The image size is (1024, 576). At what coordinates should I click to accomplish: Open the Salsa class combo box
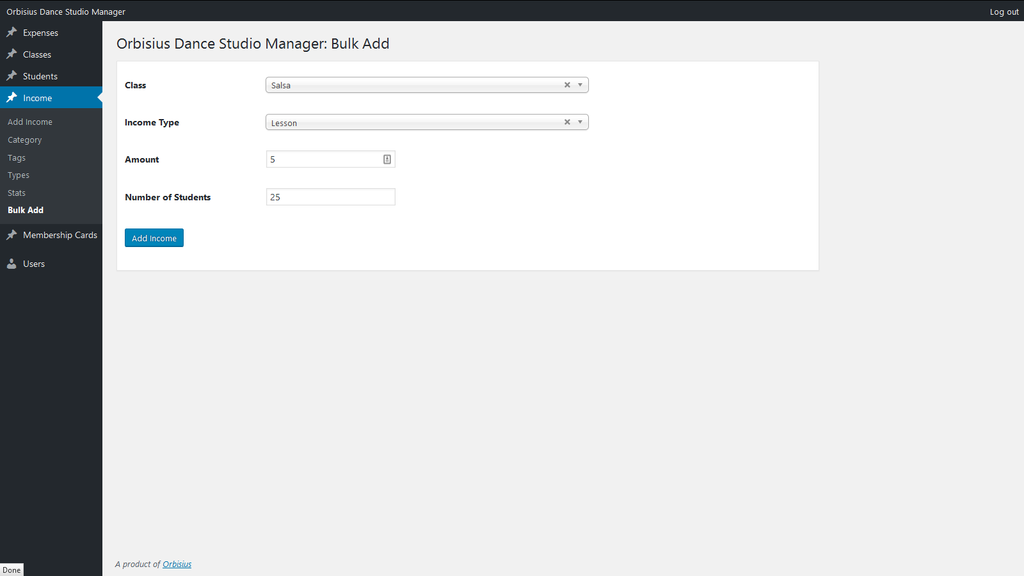coord(426,85)
